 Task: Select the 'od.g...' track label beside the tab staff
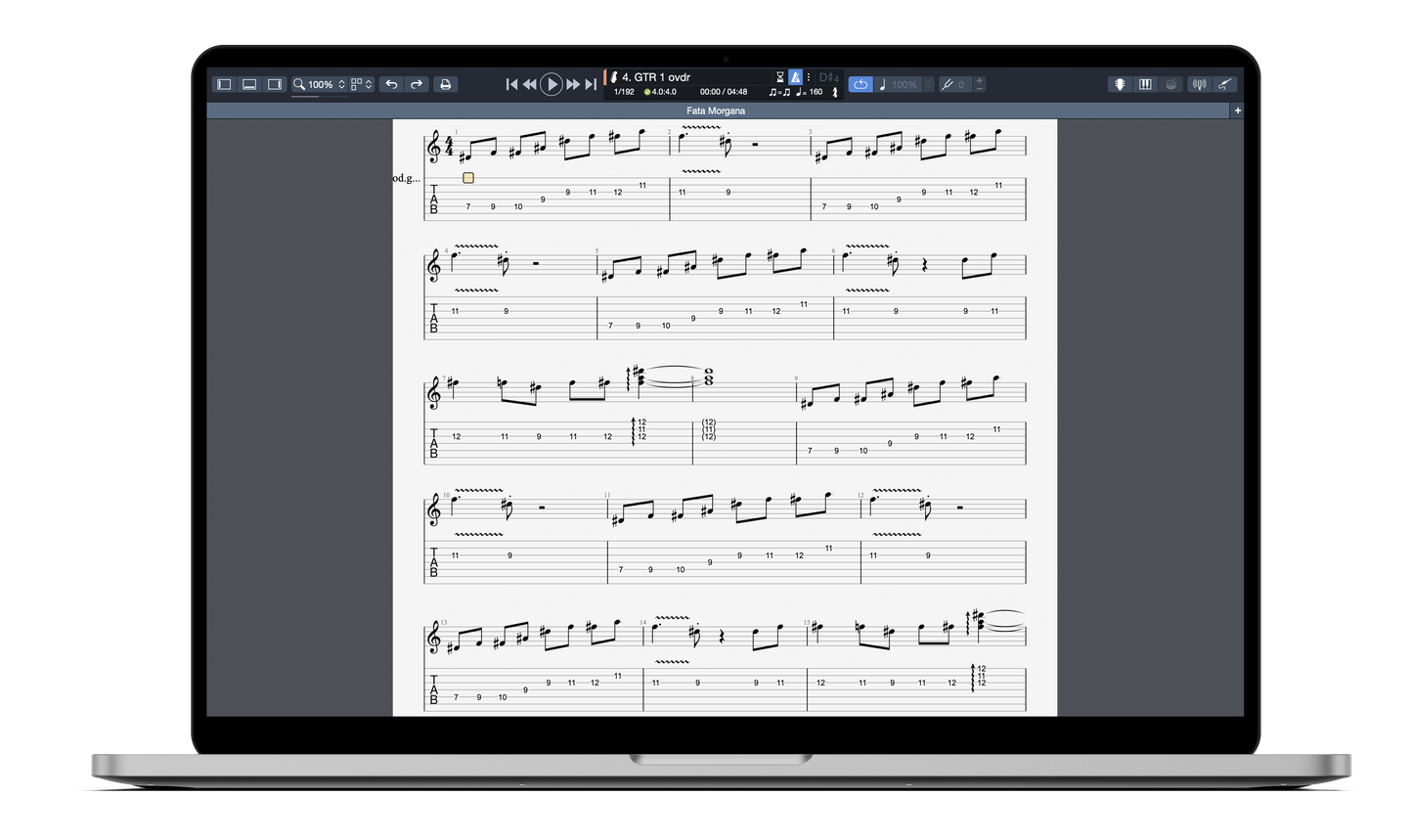407,178
